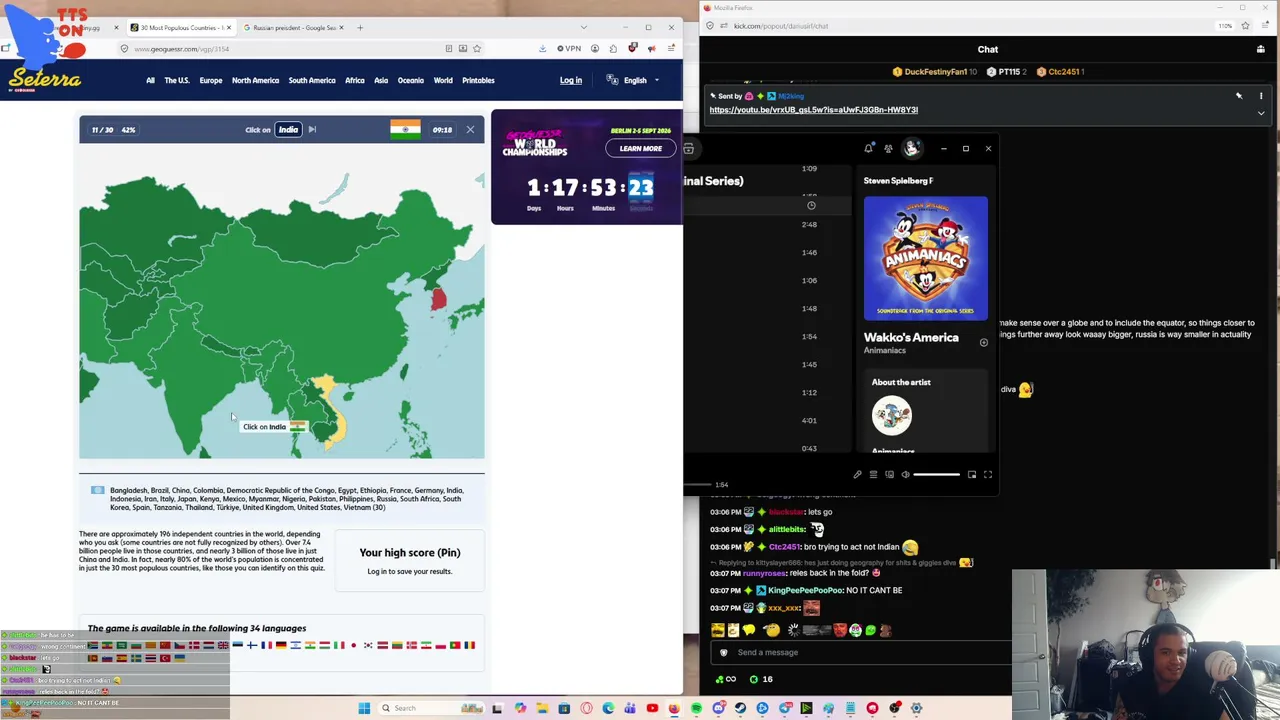Screen dimensions: 1280x720
Task: Add Wakko's America to library via plus icon
Action: (x=984, y=342)
